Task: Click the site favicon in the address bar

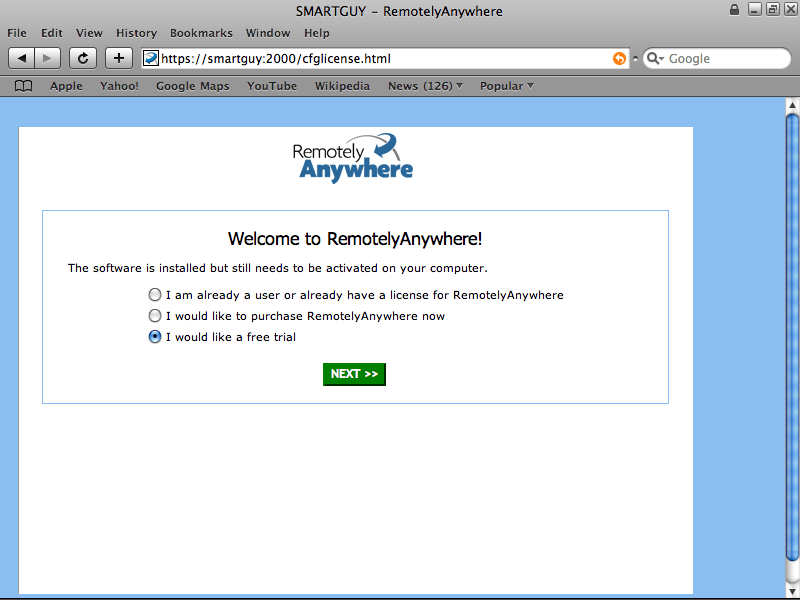Action: (151, 58)
